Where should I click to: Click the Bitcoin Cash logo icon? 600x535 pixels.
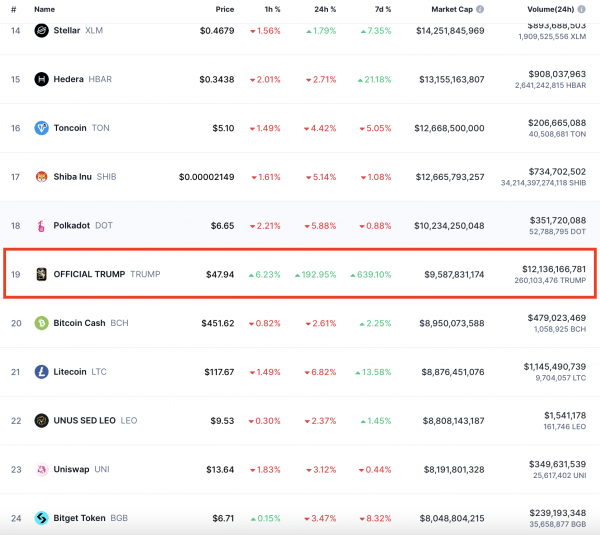(42, 323)
